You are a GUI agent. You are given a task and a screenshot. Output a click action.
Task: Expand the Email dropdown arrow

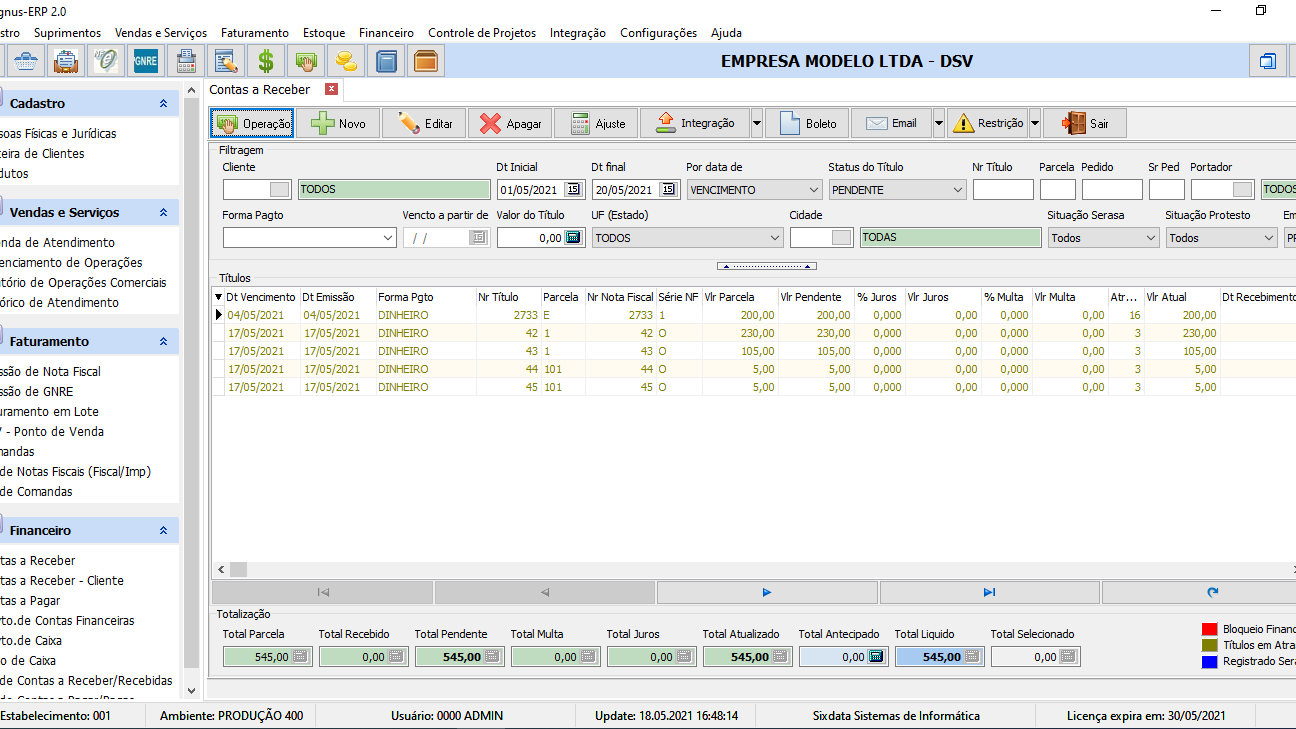click(939, 124)
